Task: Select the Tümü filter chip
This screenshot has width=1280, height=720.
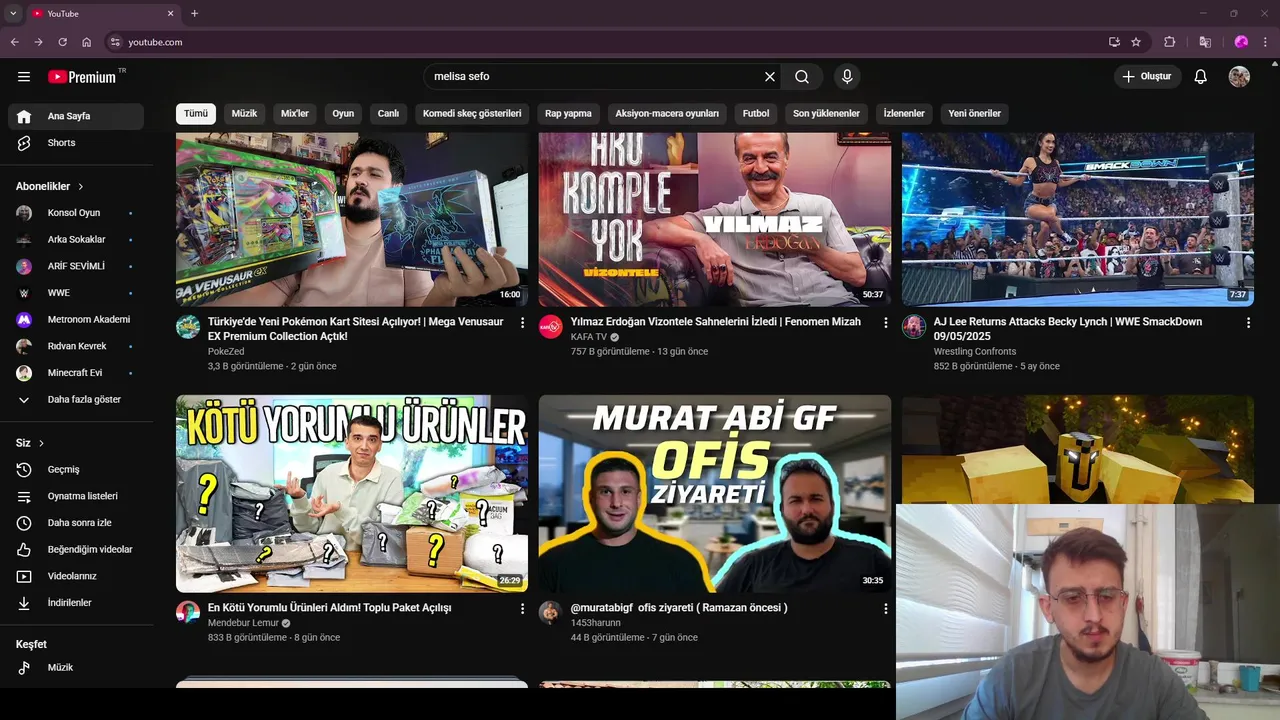Action: (x=196, y=114)
